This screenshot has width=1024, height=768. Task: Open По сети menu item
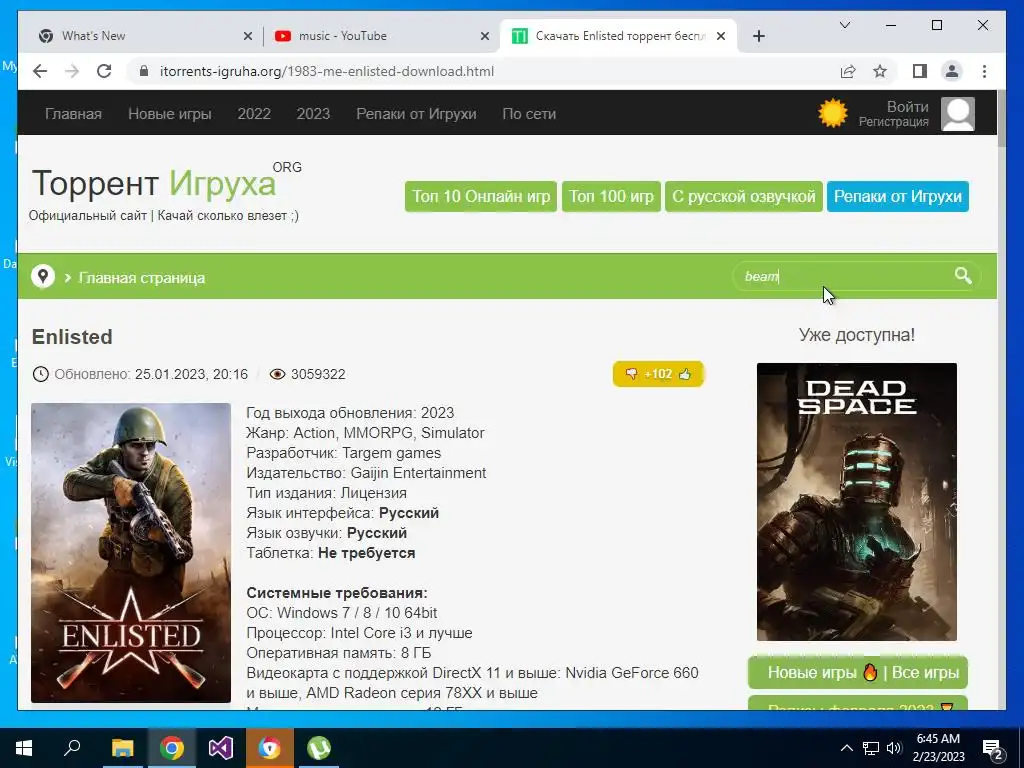click(x=529, y=114)
